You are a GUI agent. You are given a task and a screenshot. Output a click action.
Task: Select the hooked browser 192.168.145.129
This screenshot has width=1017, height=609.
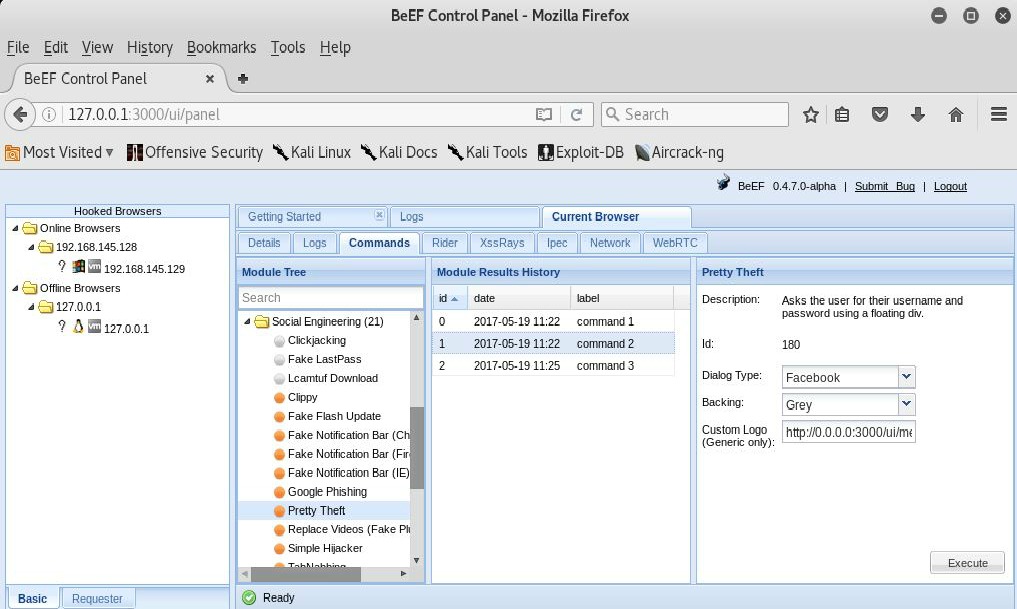point(144,269)
